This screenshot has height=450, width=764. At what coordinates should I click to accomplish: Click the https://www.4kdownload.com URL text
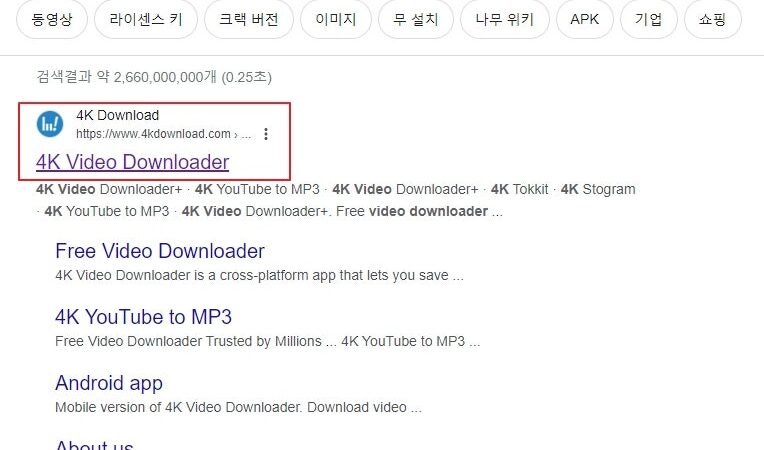click(153, 134)
